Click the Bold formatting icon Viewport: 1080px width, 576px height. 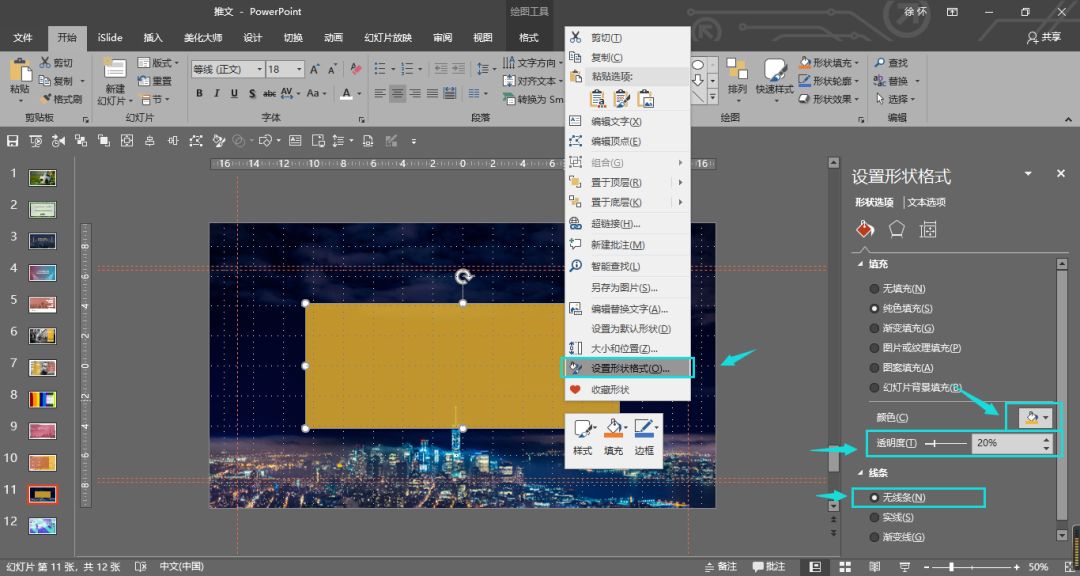(x=199, y=93)
